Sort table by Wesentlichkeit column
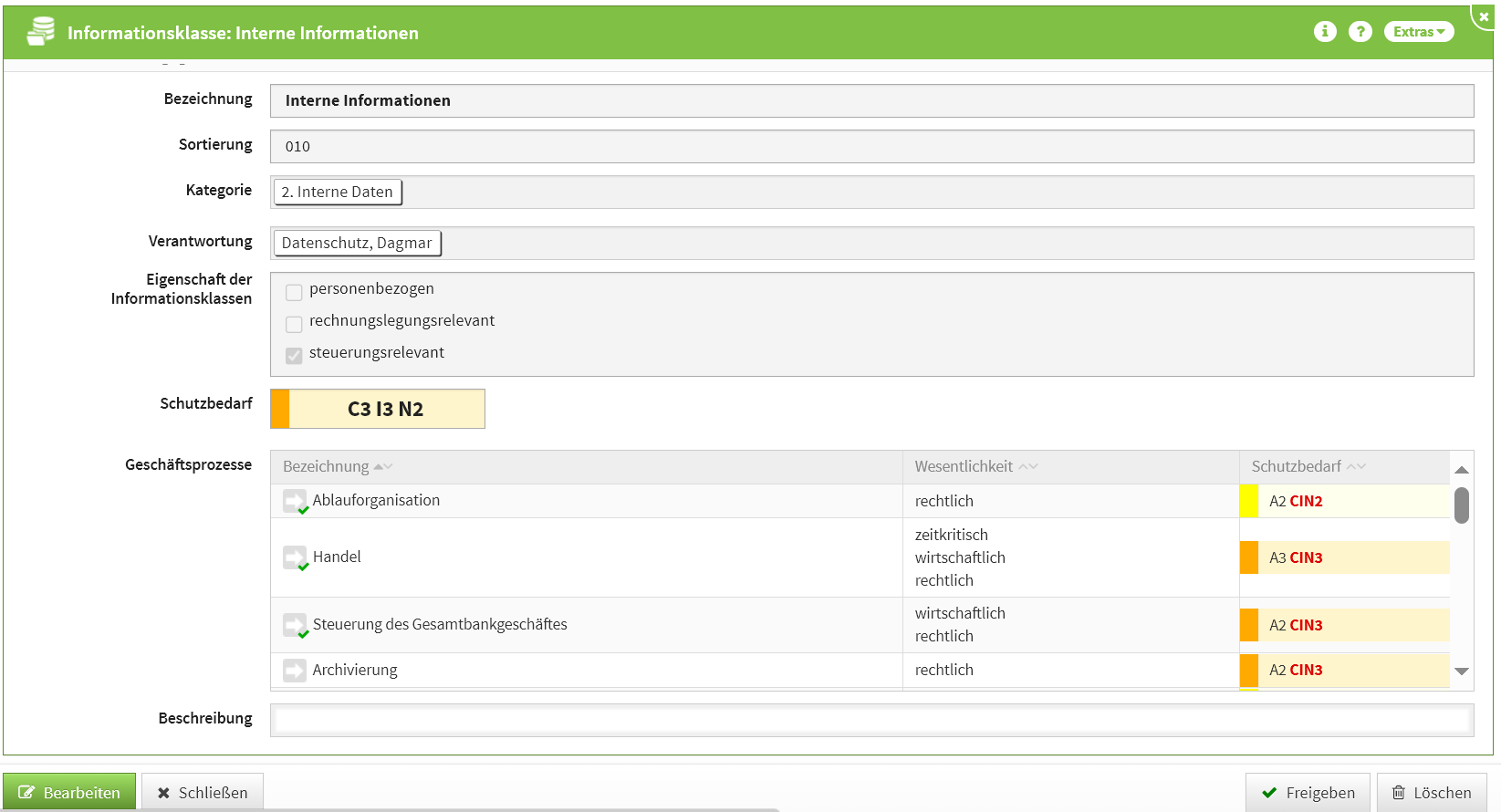 [x=964, y=466]
